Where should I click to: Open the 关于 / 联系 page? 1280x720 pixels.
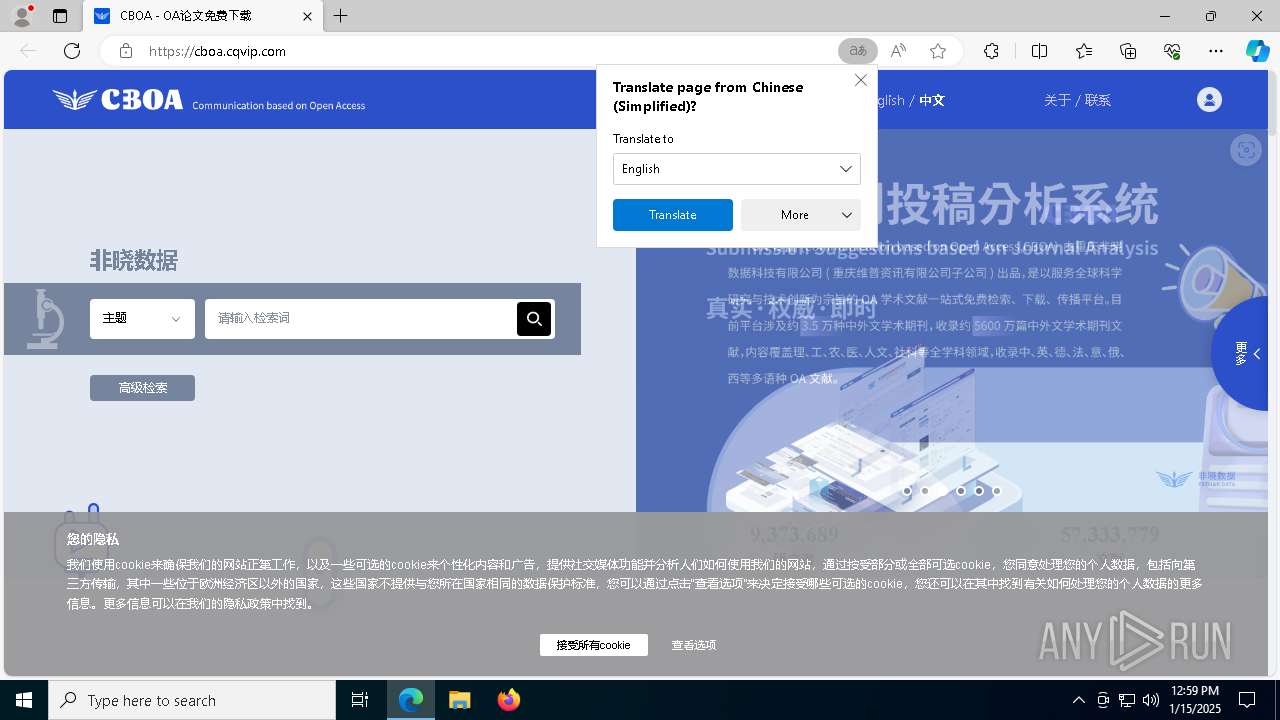1077,100
